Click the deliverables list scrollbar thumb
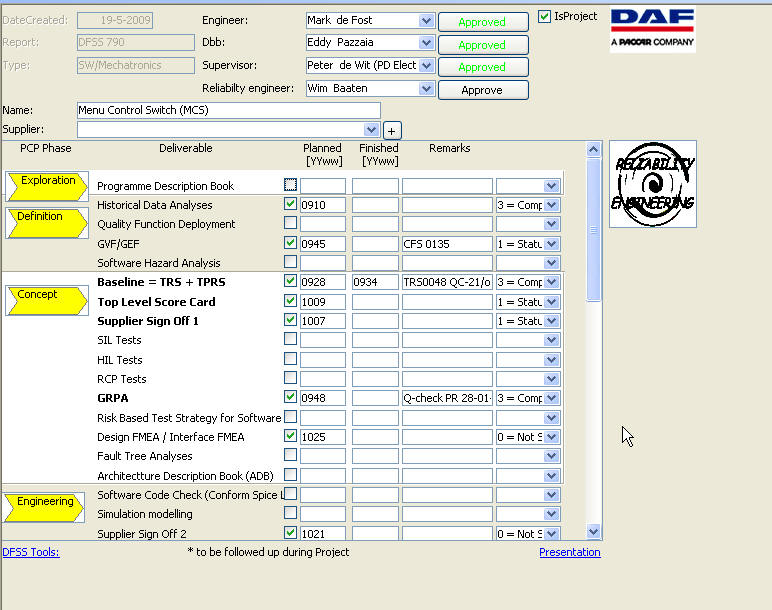The width and height of the screenshot is (772, 610). [594, 229]
